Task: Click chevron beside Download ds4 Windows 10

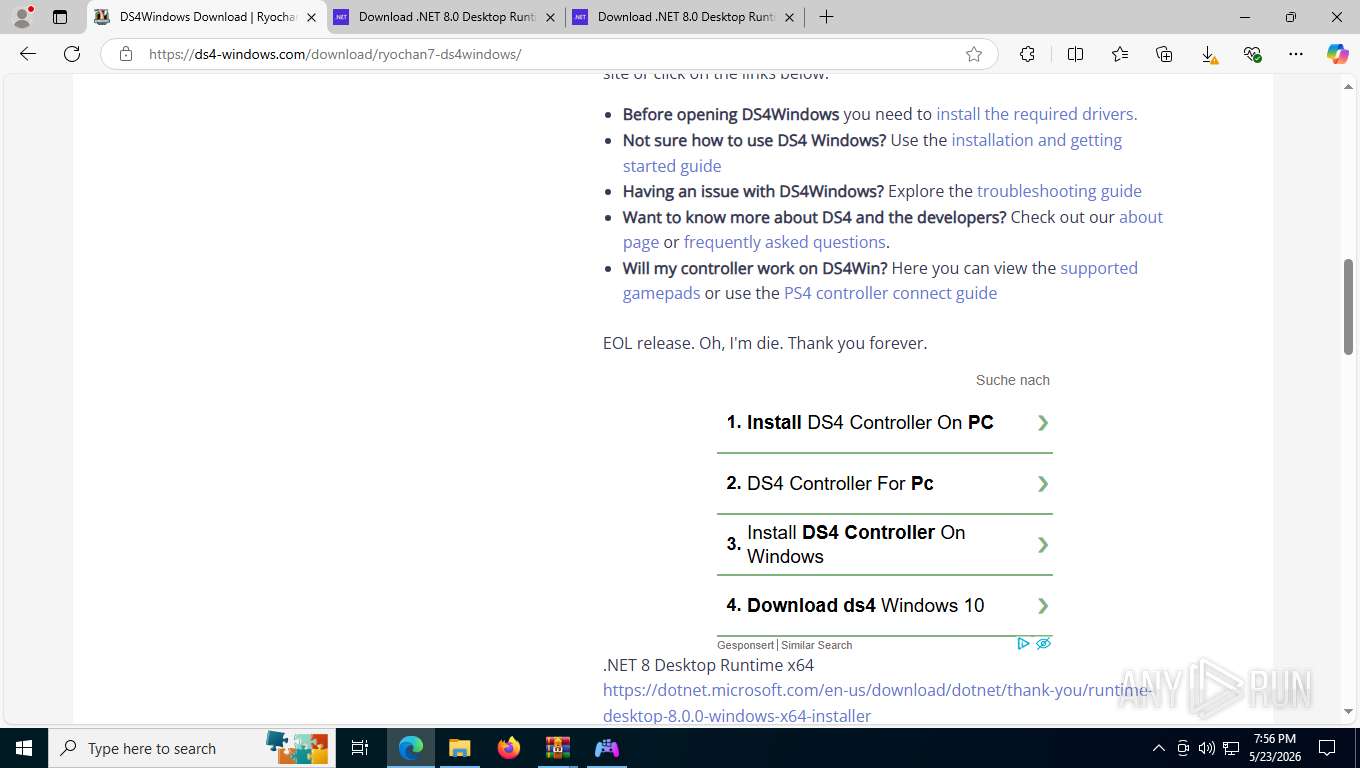Action: [x=1043, y=606]
